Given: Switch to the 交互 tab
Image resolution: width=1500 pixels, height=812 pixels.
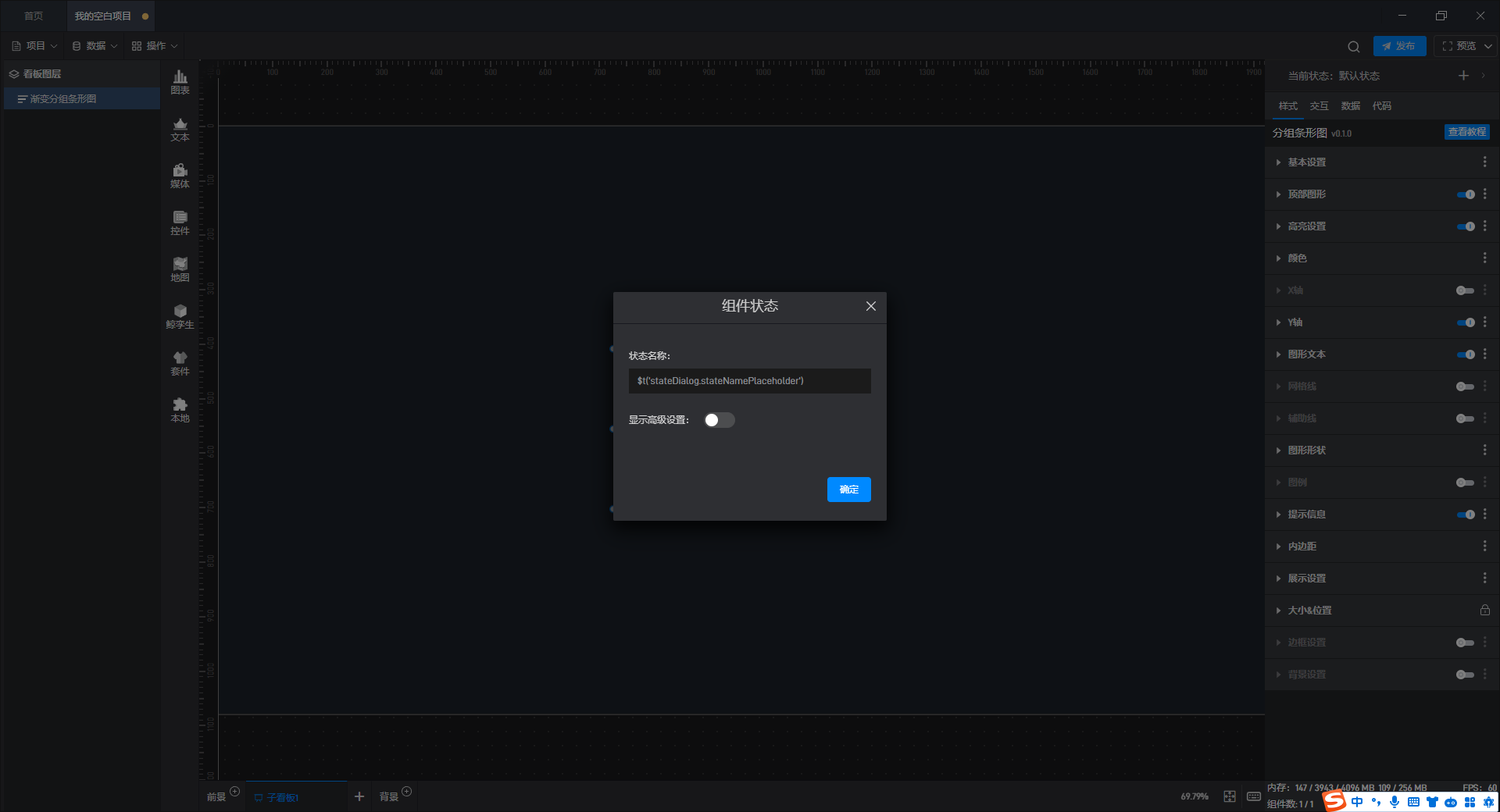Looking at the screenshot, I should tap(1319, 106).
